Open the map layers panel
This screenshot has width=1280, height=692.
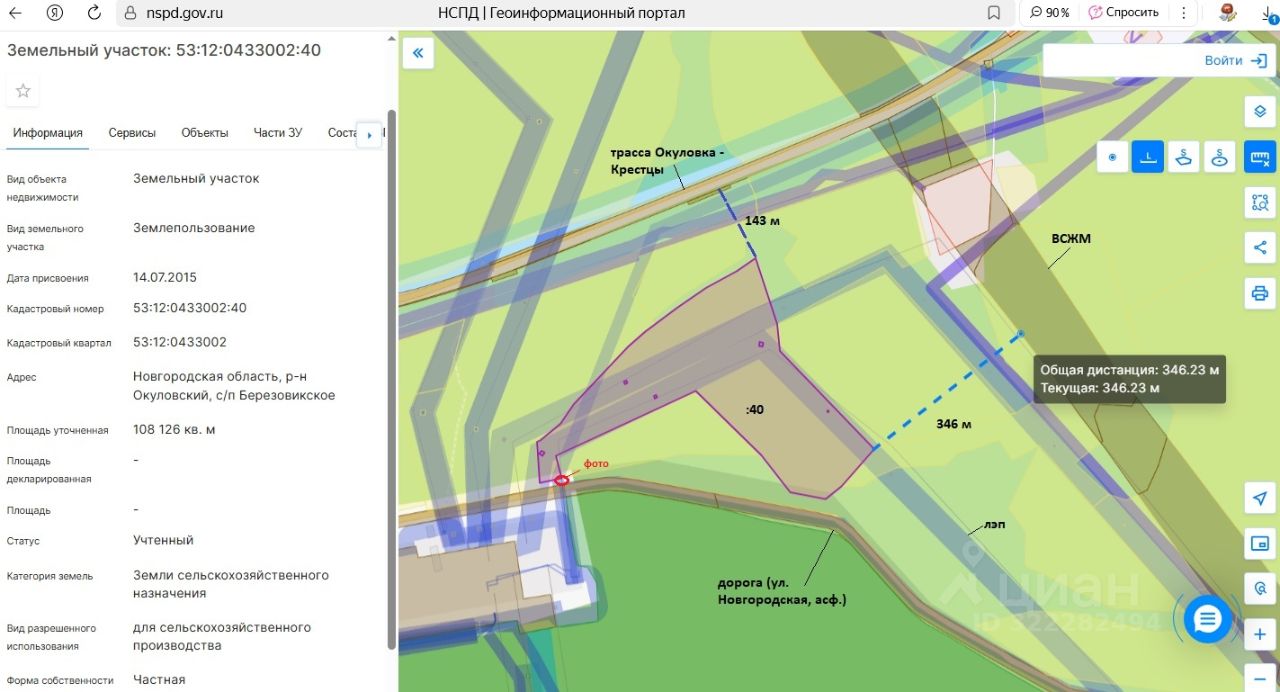click(x=1260, y=112)
